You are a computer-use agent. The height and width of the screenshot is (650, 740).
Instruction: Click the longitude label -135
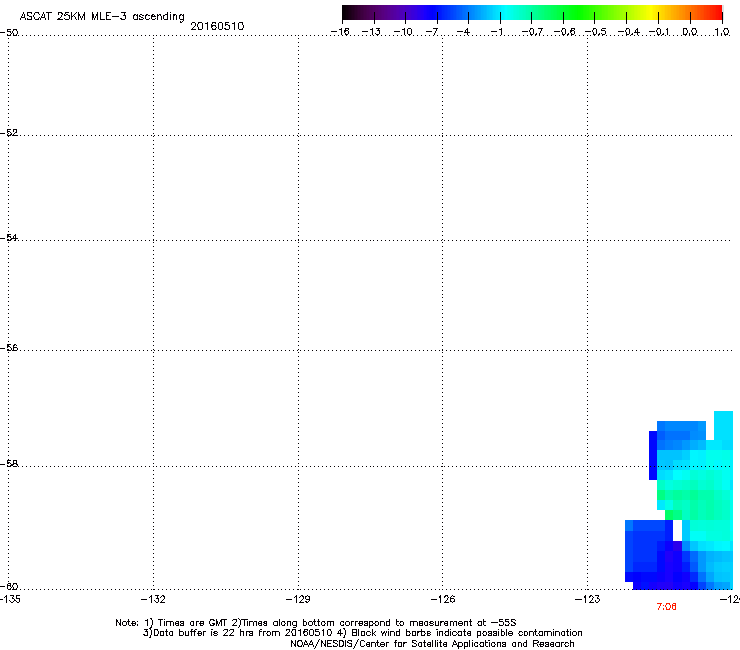[x=10, y=599]
